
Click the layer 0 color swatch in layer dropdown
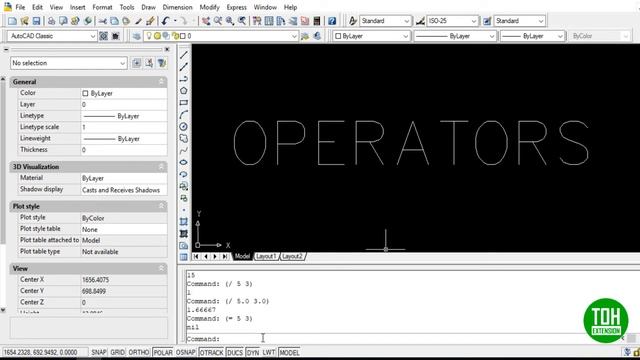click(183, 36)
